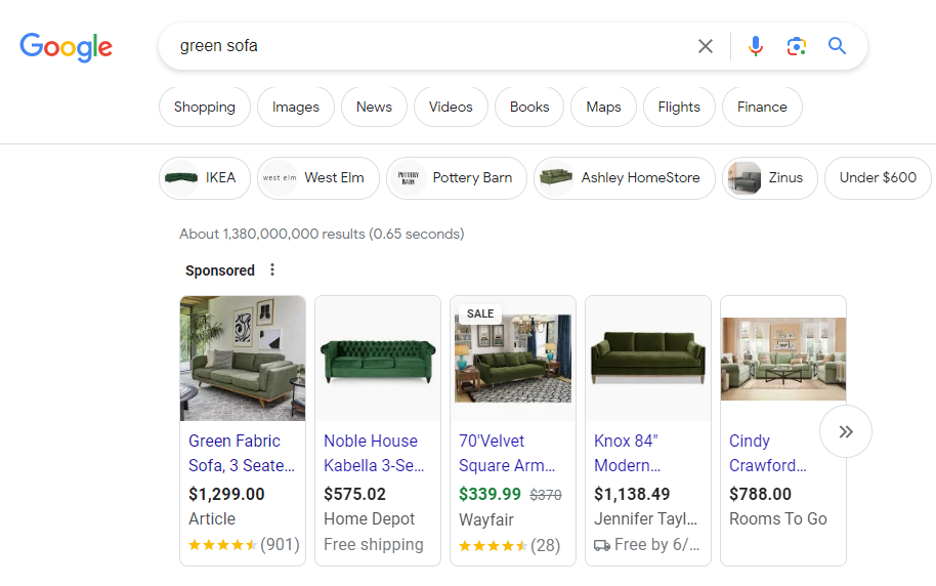The width and height of the screenshot is (936, 586).
Task: Open the Cindy Crawford product link
Action: click(x=768, y=453)
